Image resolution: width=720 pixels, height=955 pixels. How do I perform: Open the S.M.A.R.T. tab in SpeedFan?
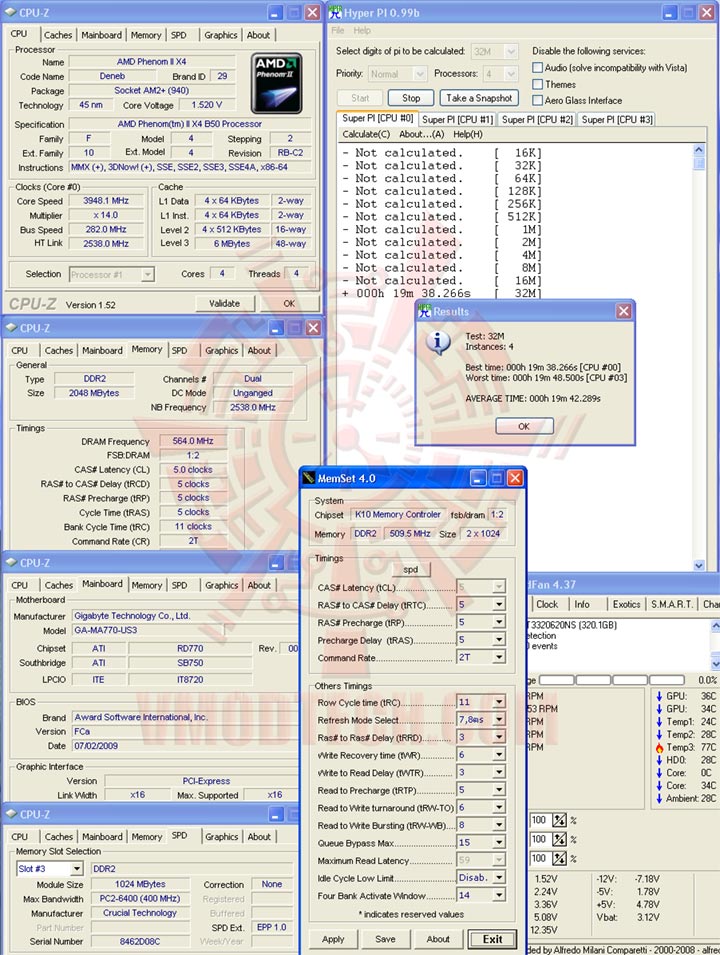tap(672, 604)
